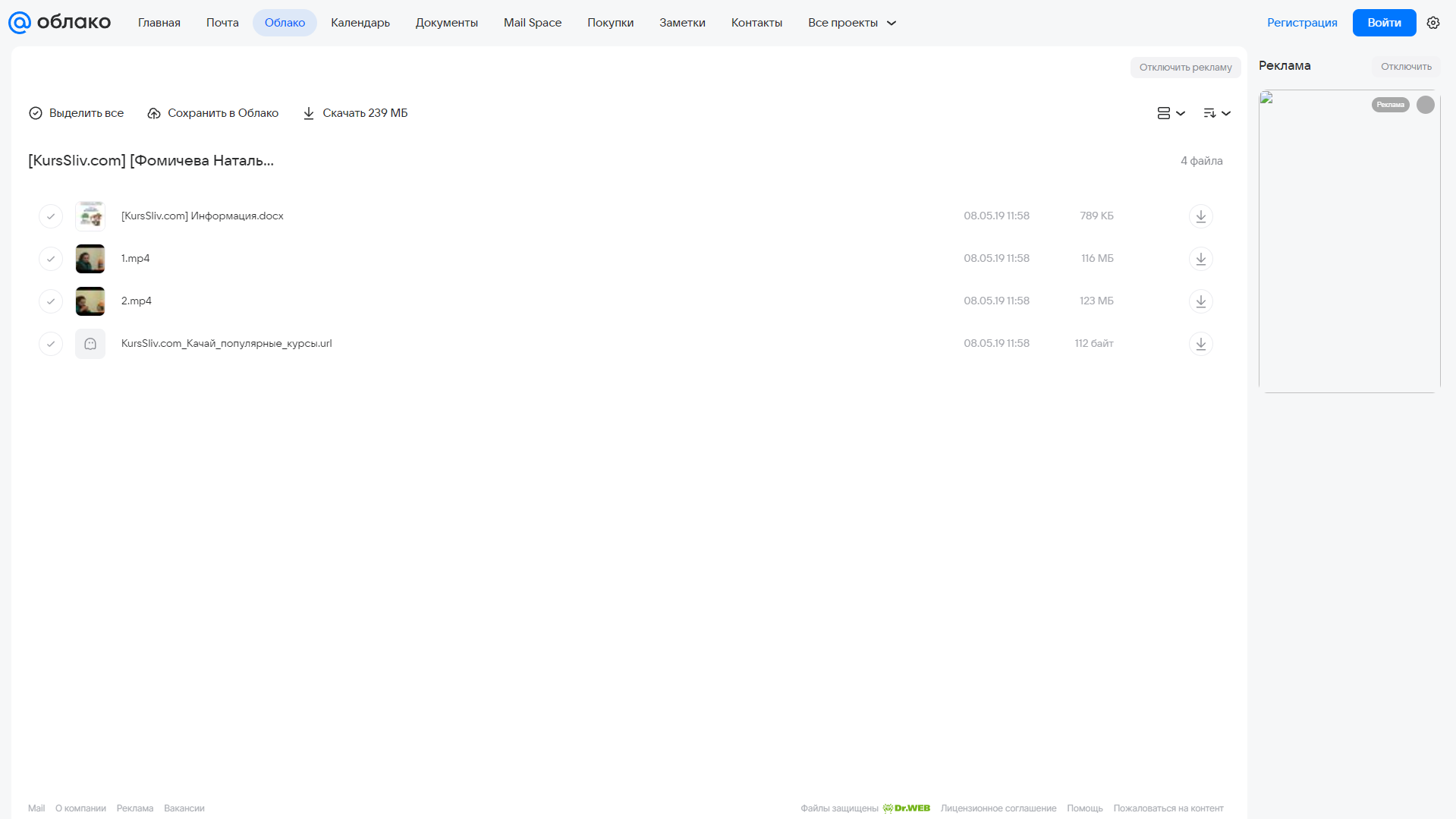Click the Войти button
Image resolution: width=1456 pixels, height=819 pixels.
pyautogui.click(x=1384, y=23)
